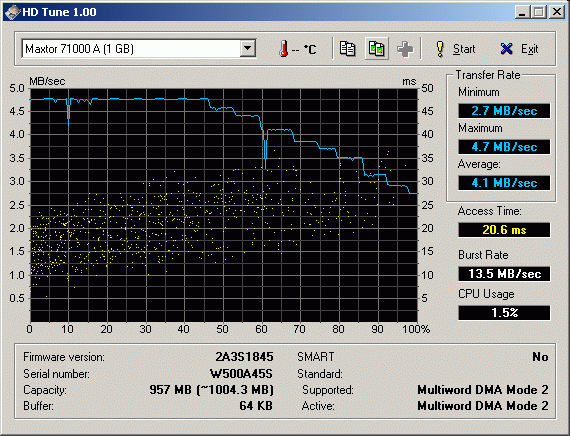This screenshot has width=570, height=436.
Task: Copy benchmark results to clipboard icon
Action: (x=347, y=48)
